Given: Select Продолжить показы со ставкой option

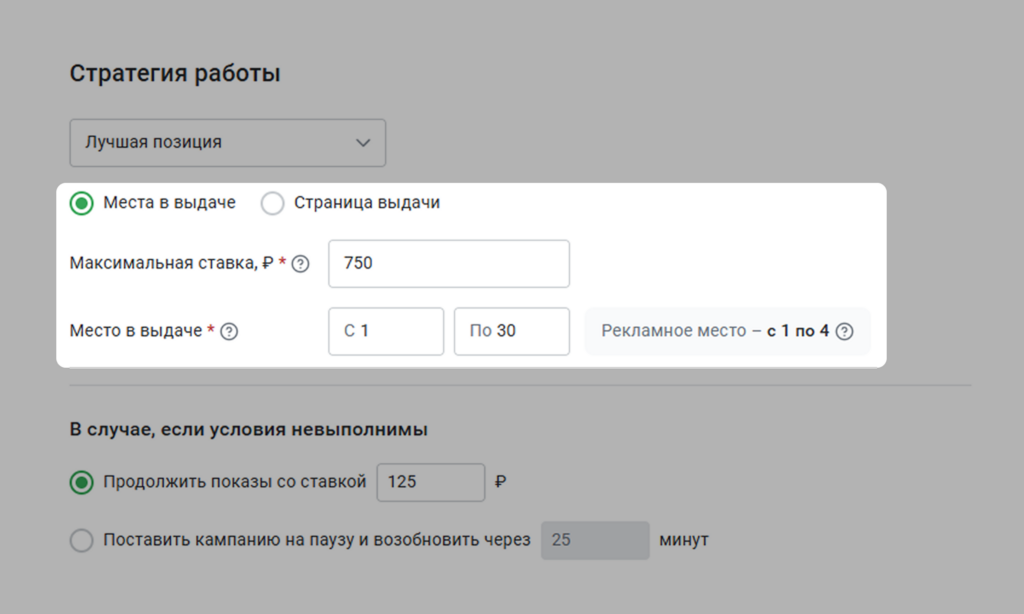Looking at the screenshot, I should point(81,482).
